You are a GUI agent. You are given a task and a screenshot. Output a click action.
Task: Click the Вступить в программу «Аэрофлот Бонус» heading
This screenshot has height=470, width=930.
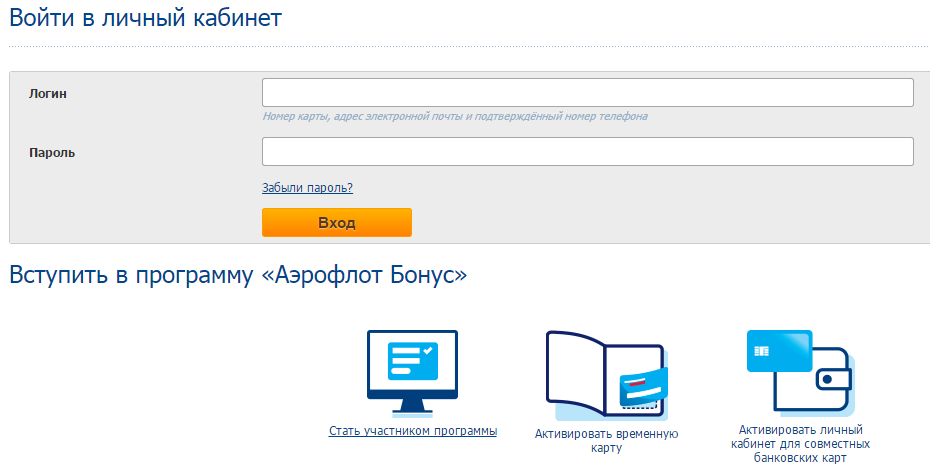(238, 275)
